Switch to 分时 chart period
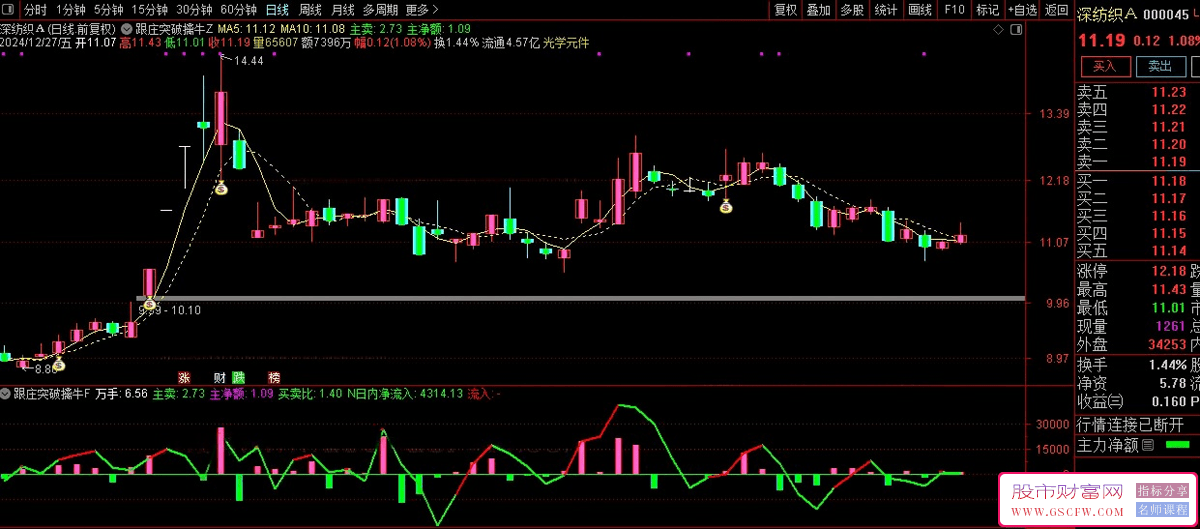 coord(35,9)
